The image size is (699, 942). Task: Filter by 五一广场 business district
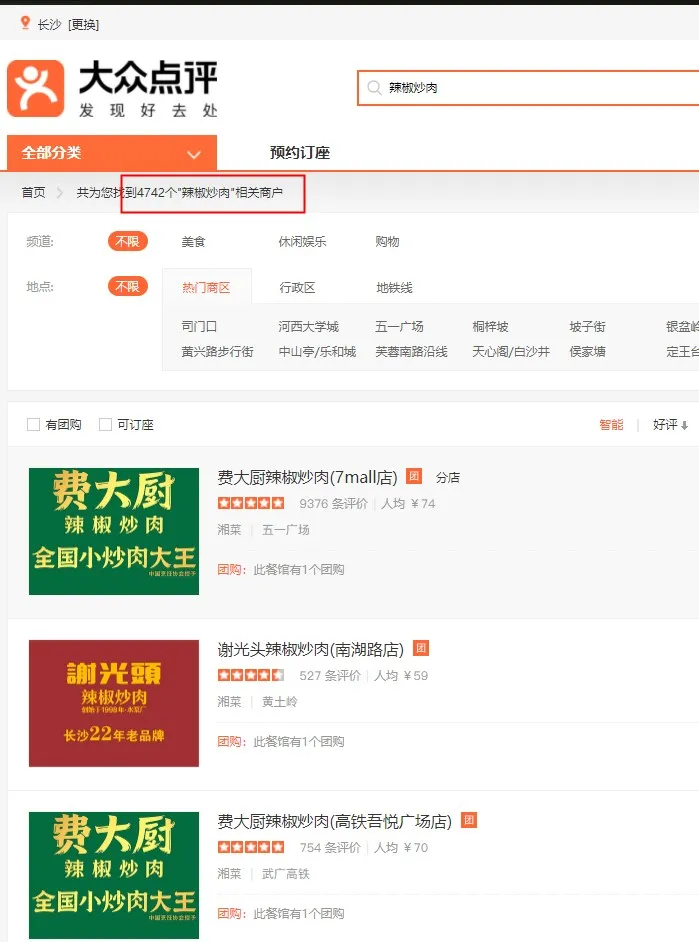coord(399,326)
